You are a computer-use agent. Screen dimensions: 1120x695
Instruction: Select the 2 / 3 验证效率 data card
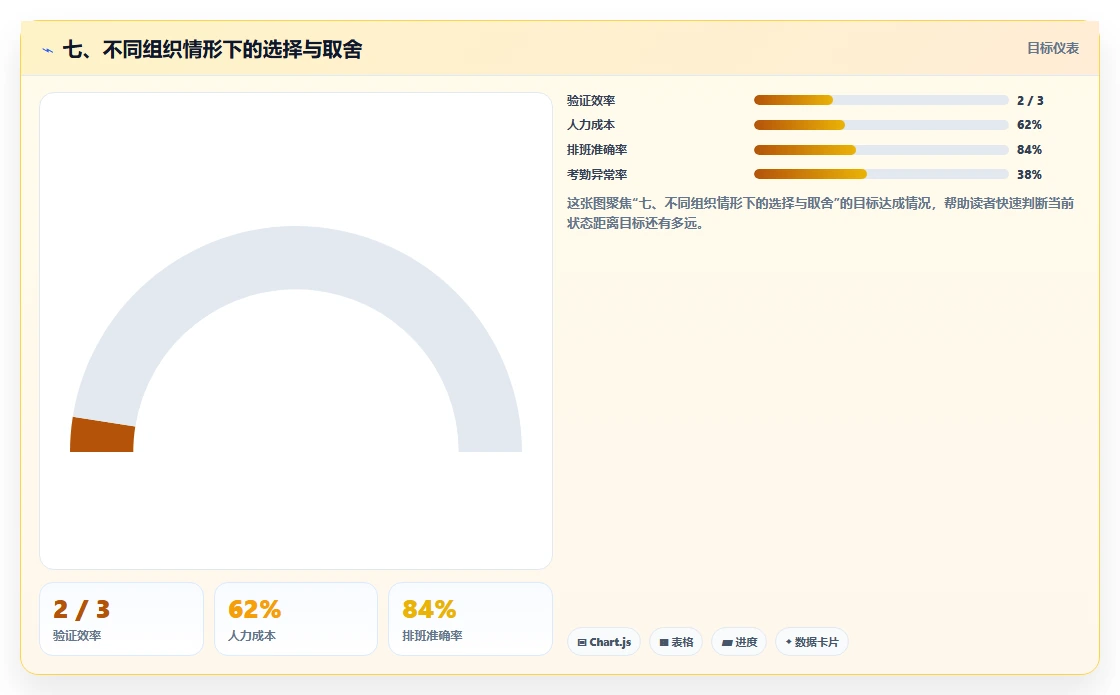[121, 619]
